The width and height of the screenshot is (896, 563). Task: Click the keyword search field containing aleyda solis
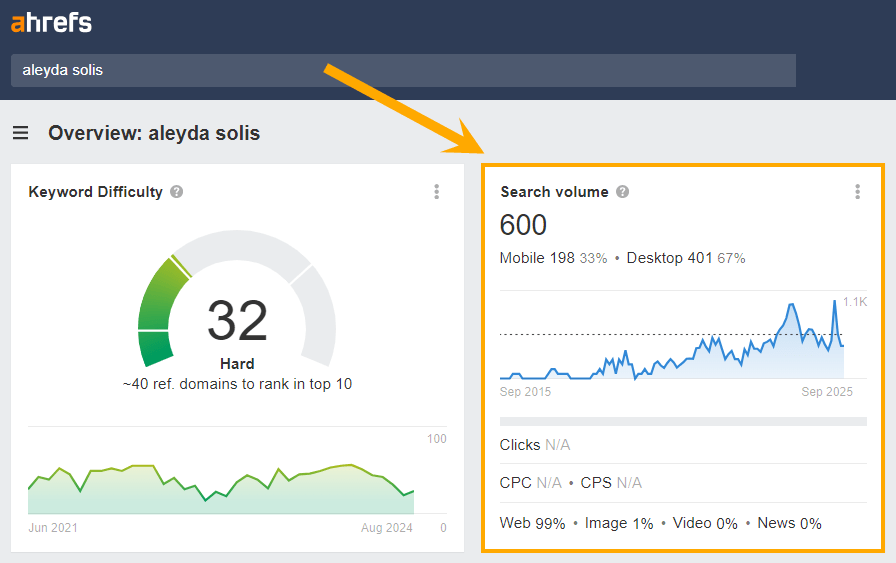coord(403,70)
